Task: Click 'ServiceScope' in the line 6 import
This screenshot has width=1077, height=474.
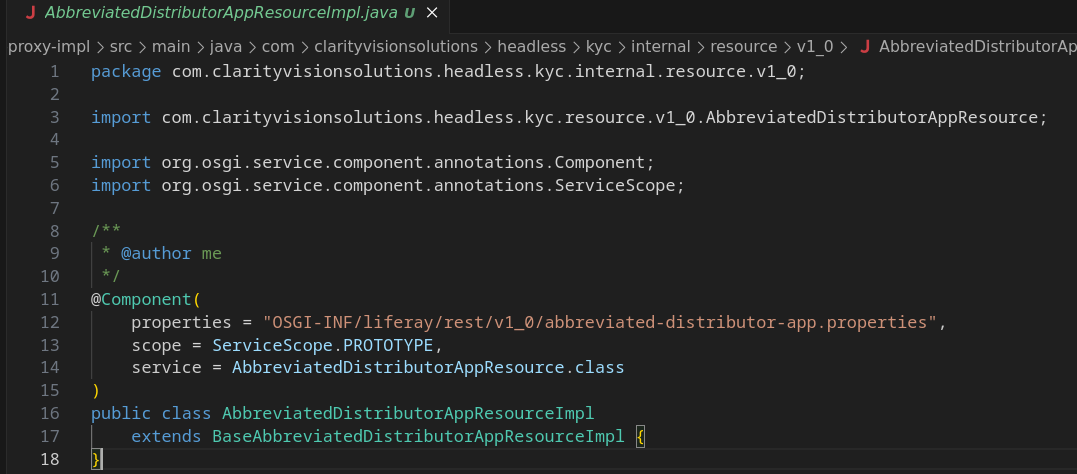Action: (x=615, y=185)
